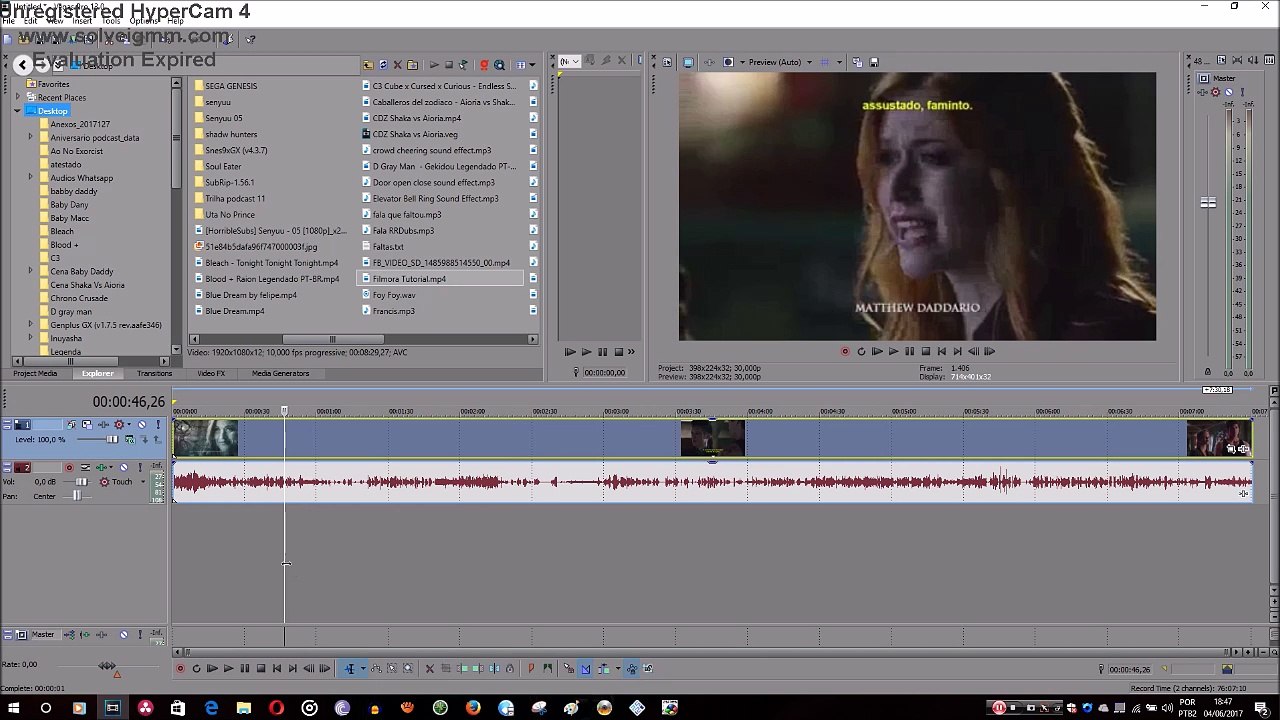Select the middle video clip thumbnail on timeline
This screenshot has height=720, width=1280.
713,439
